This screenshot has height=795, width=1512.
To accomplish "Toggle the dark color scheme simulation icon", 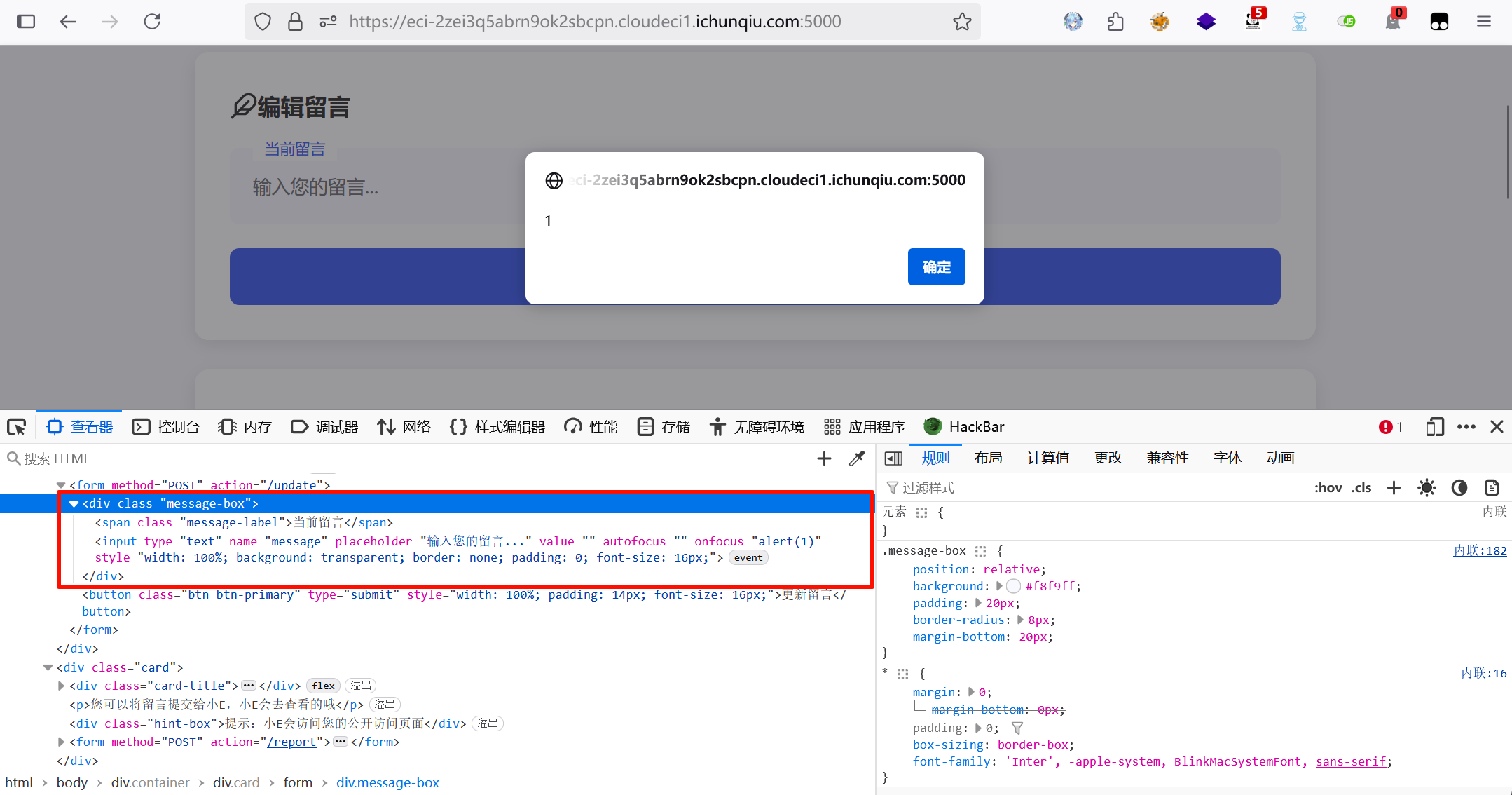I will tap(1459, 487).
